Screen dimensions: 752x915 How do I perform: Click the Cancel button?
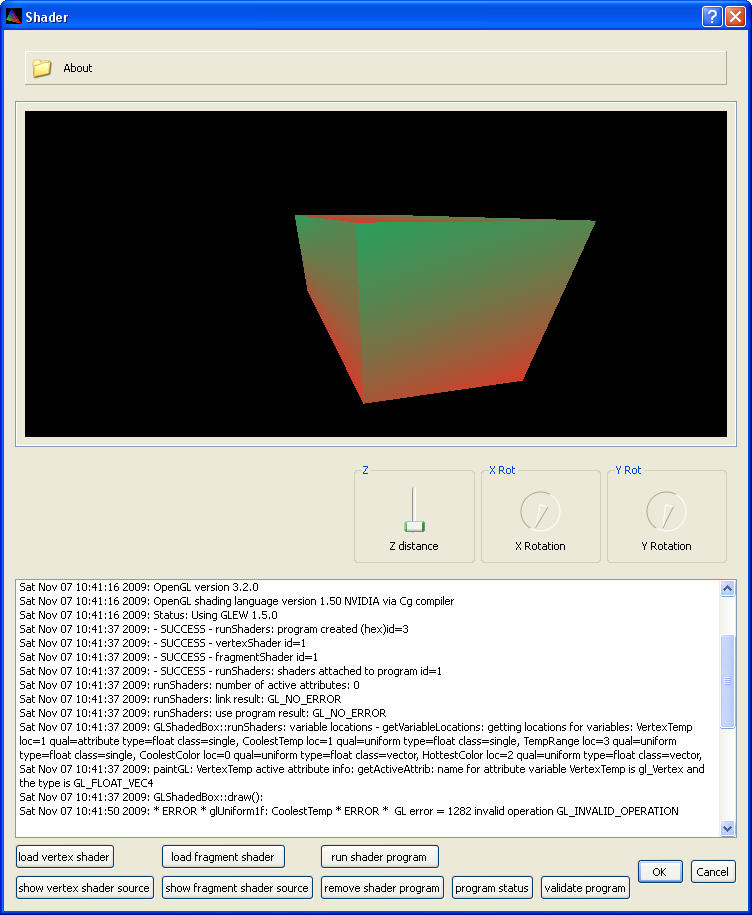click(x=712, y=871)
